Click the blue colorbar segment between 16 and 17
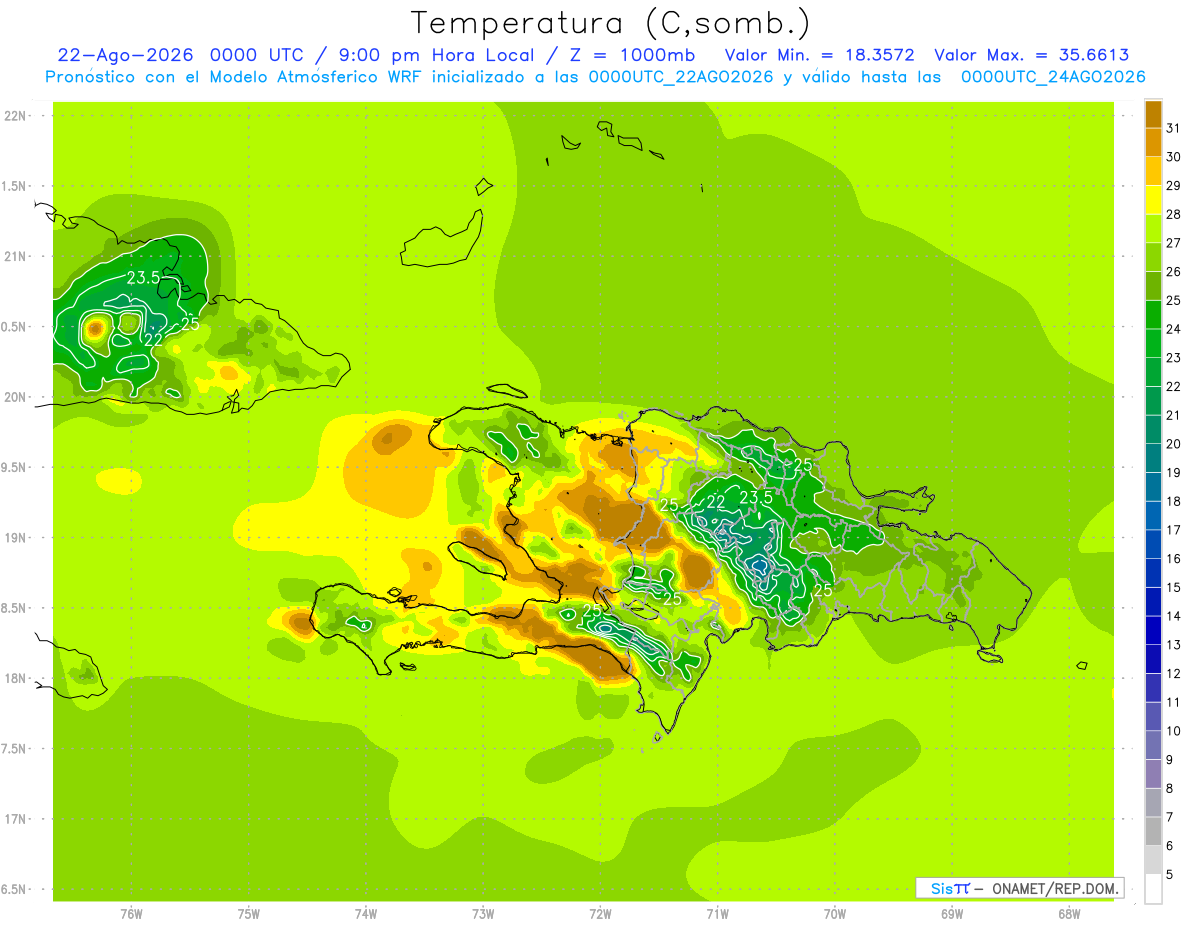 (x=1153, y=544)
